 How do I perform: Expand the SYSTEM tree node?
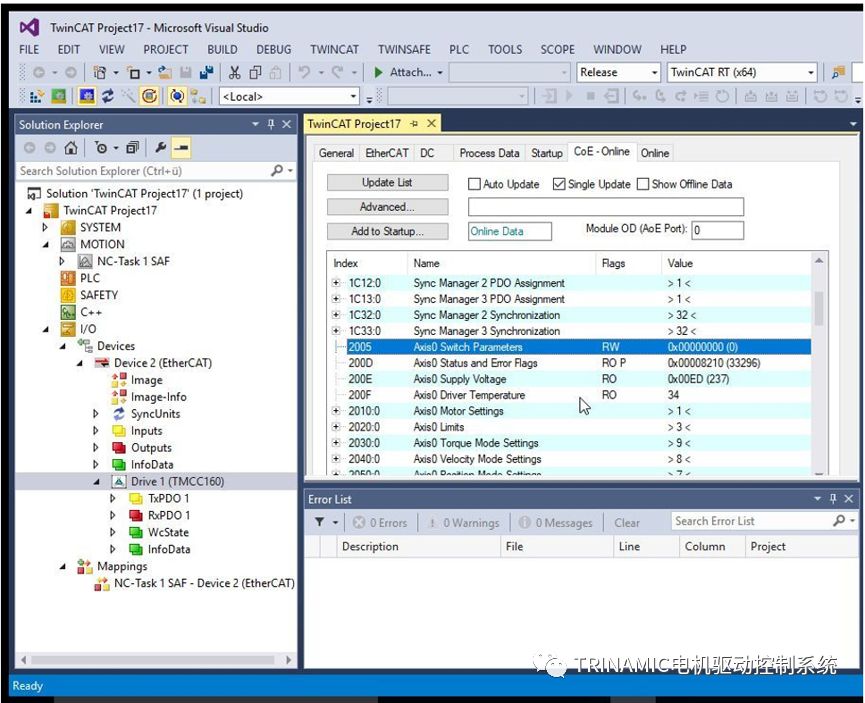tap(45, 227)
